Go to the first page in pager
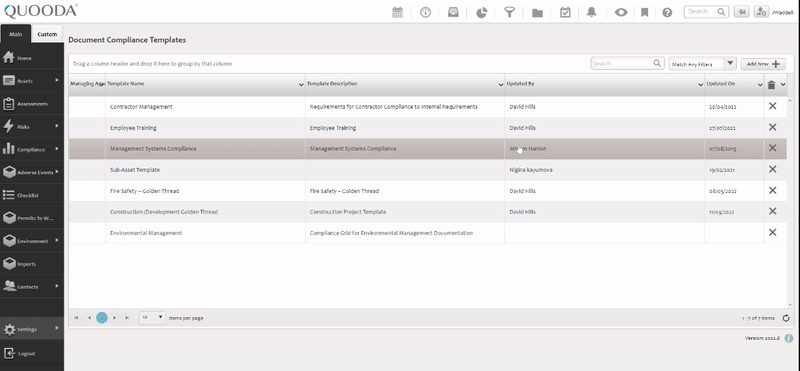The width and height of the screenshot is (800, 371). tap(76, 317)
